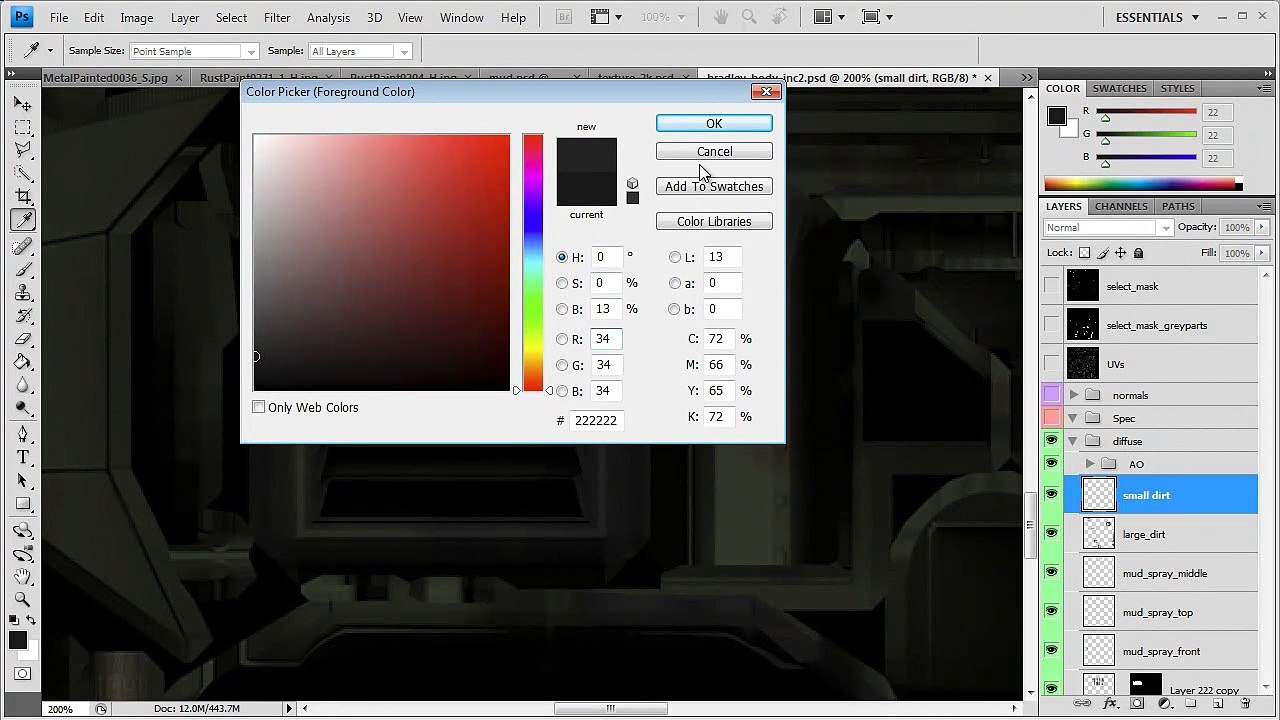Image resolution: width=1280 pixels, height=720 pixels.
Task: Launch Bridge from the Br button
Action: 563,17
